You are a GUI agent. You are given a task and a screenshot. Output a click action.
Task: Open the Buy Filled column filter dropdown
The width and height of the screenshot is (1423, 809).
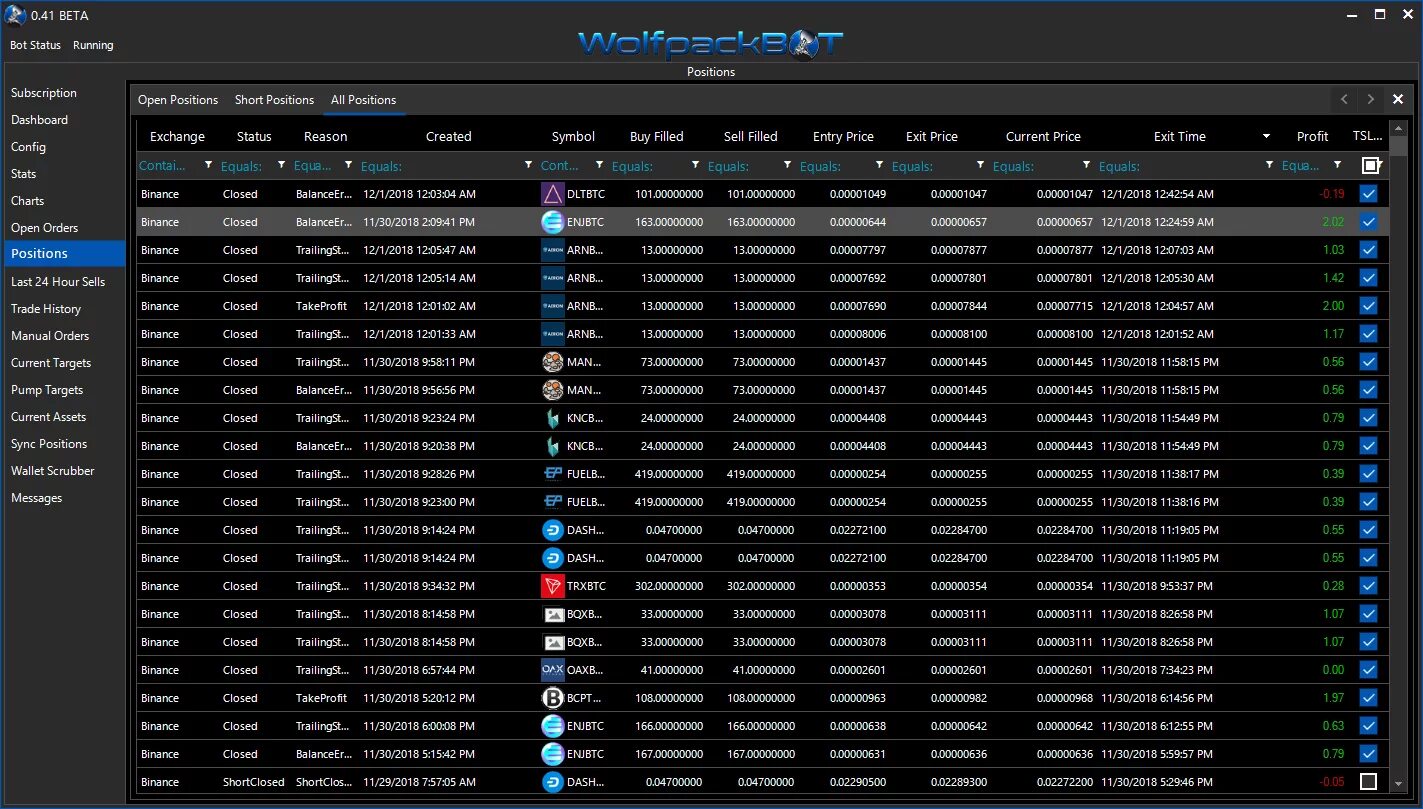click(x=695, y=166)
